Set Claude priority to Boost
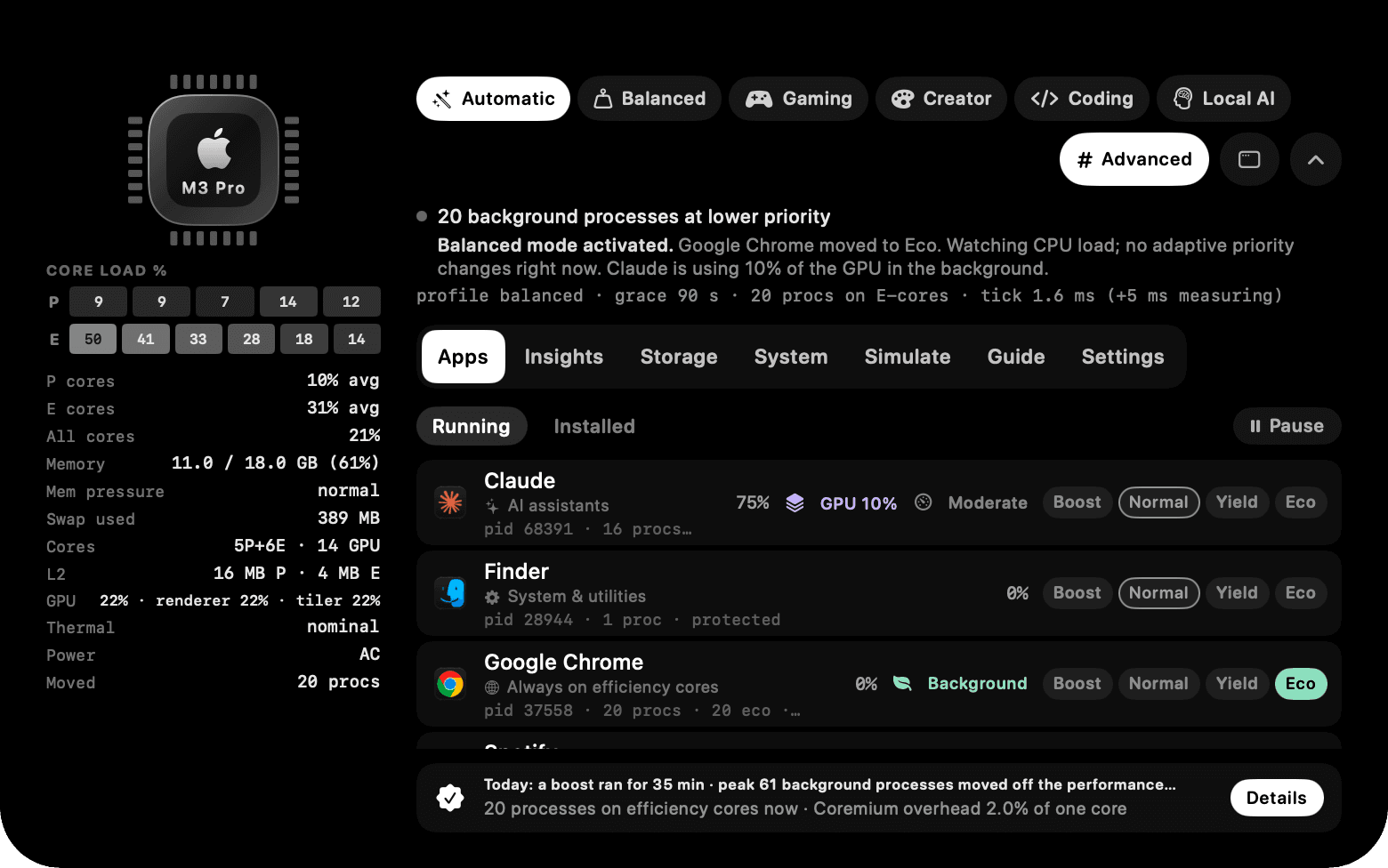 click(1077, 502)
